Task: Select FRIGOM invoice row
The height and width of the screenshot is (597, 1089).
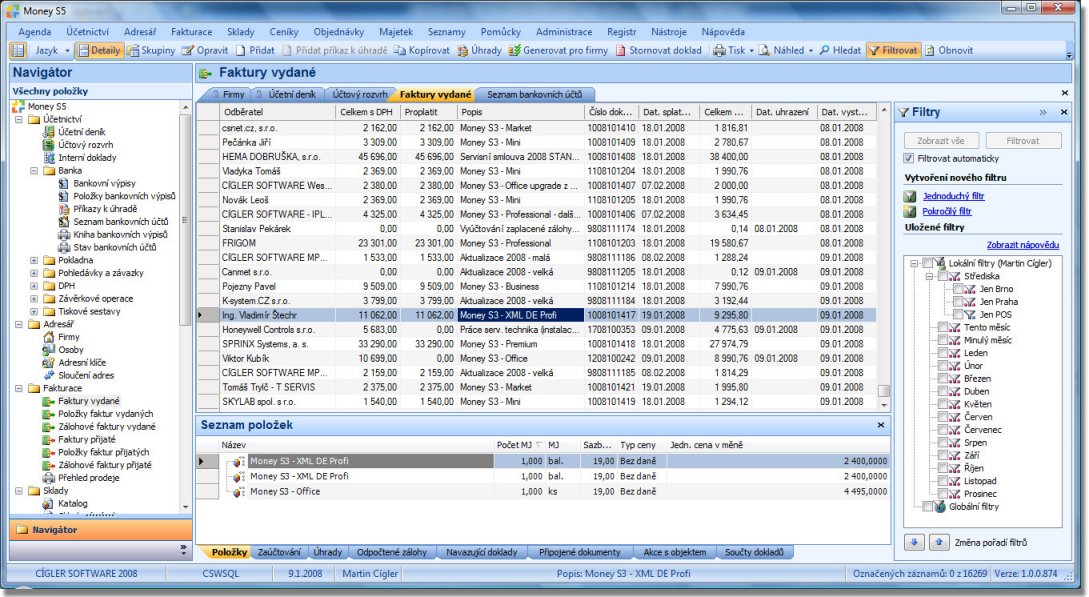Action: (x=536, y=243)
